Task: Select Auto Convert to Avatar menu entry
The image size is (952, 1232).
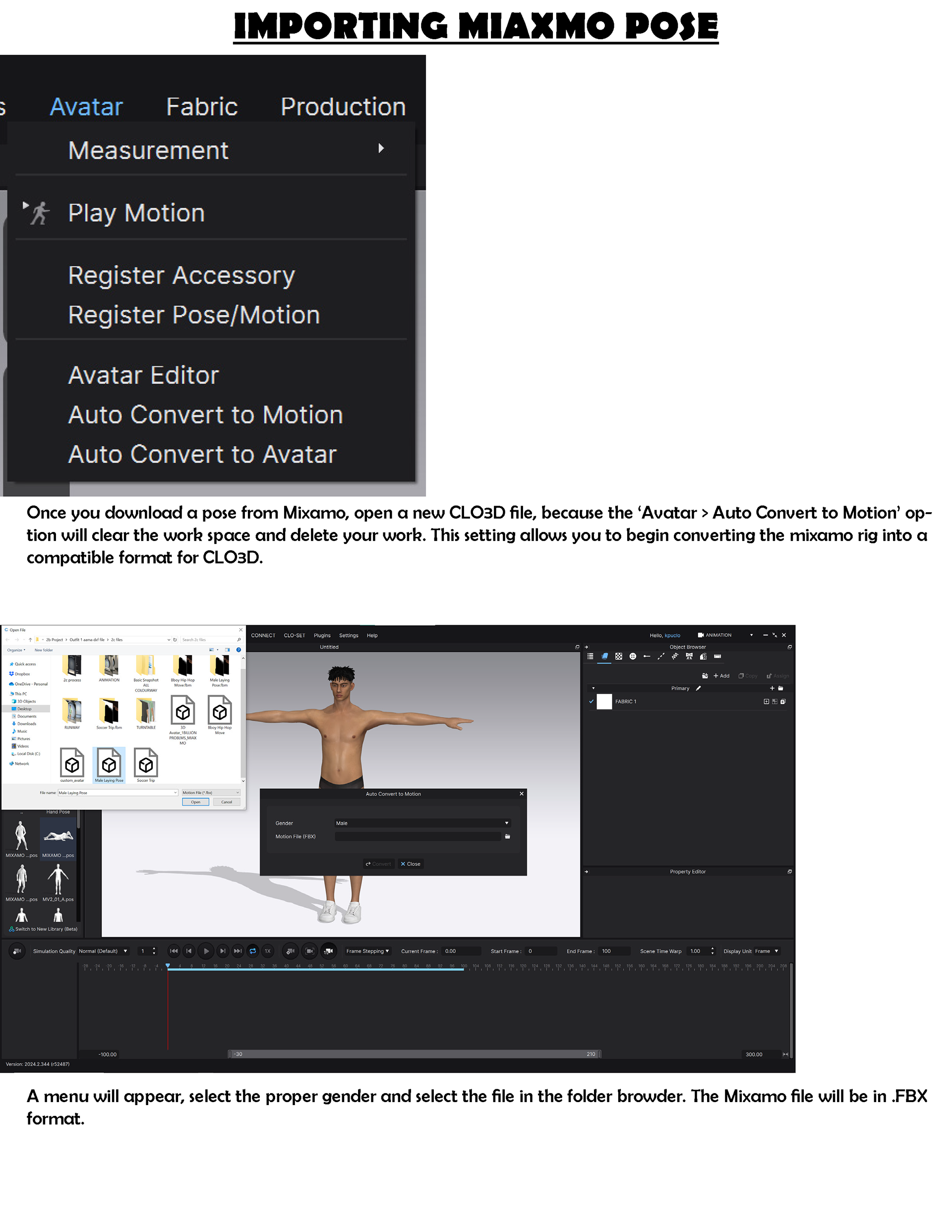Action: pos(202,454)
